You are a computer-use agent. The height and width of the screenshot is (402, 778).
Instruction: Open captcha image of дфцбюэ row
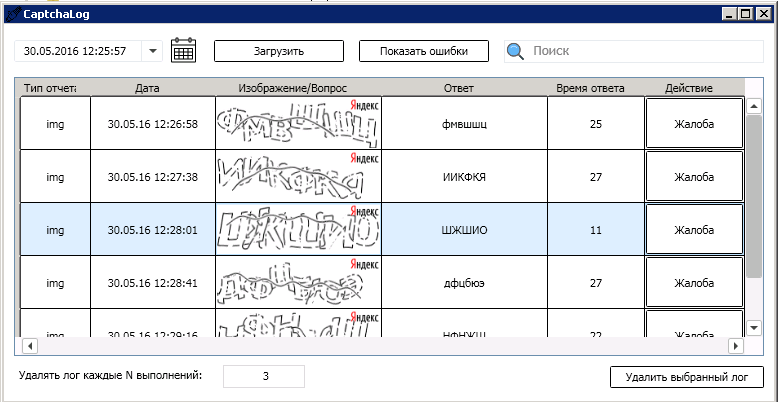point(299,283)
